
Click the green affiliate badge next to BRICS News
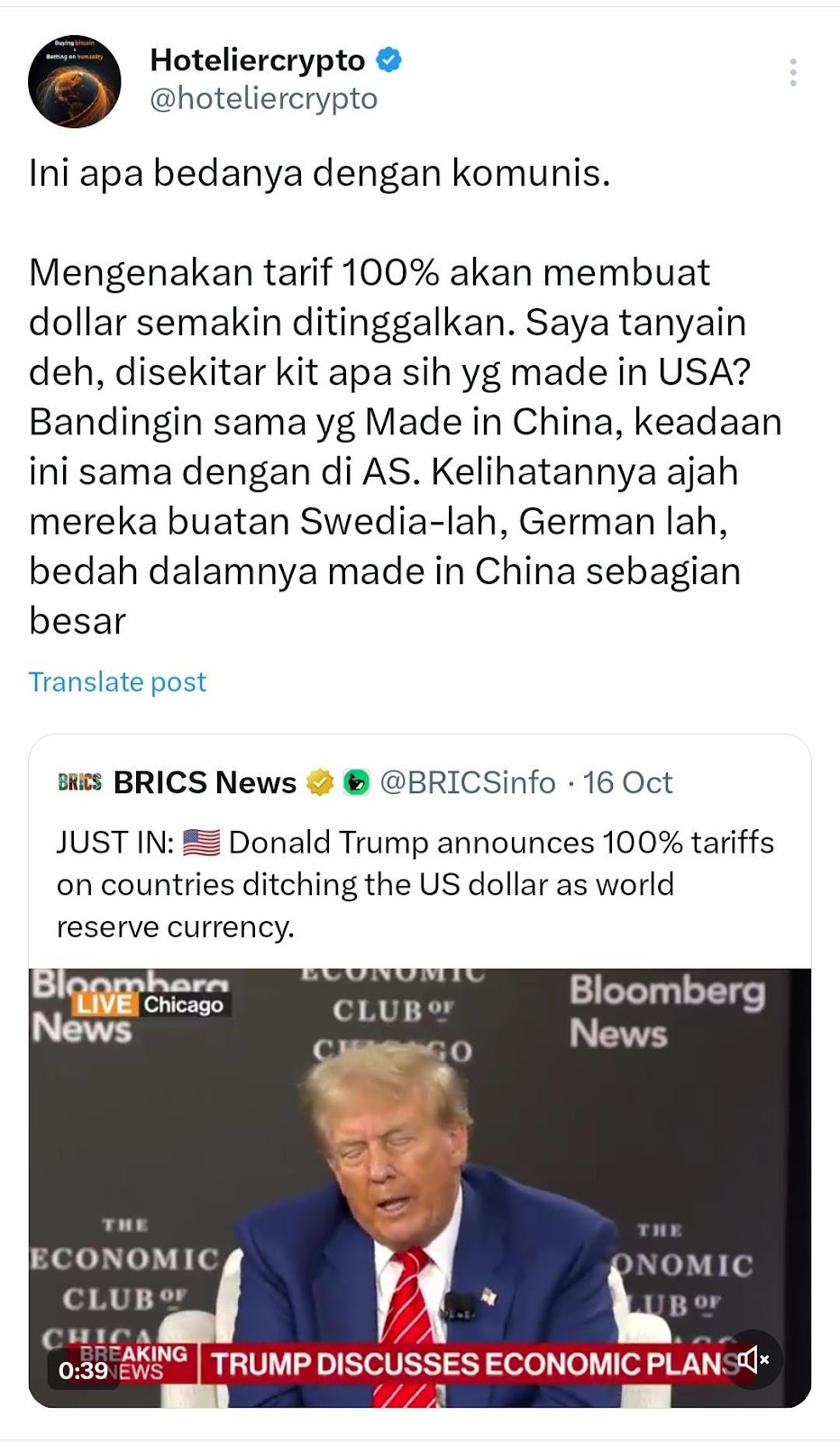[x=357, y=782]
